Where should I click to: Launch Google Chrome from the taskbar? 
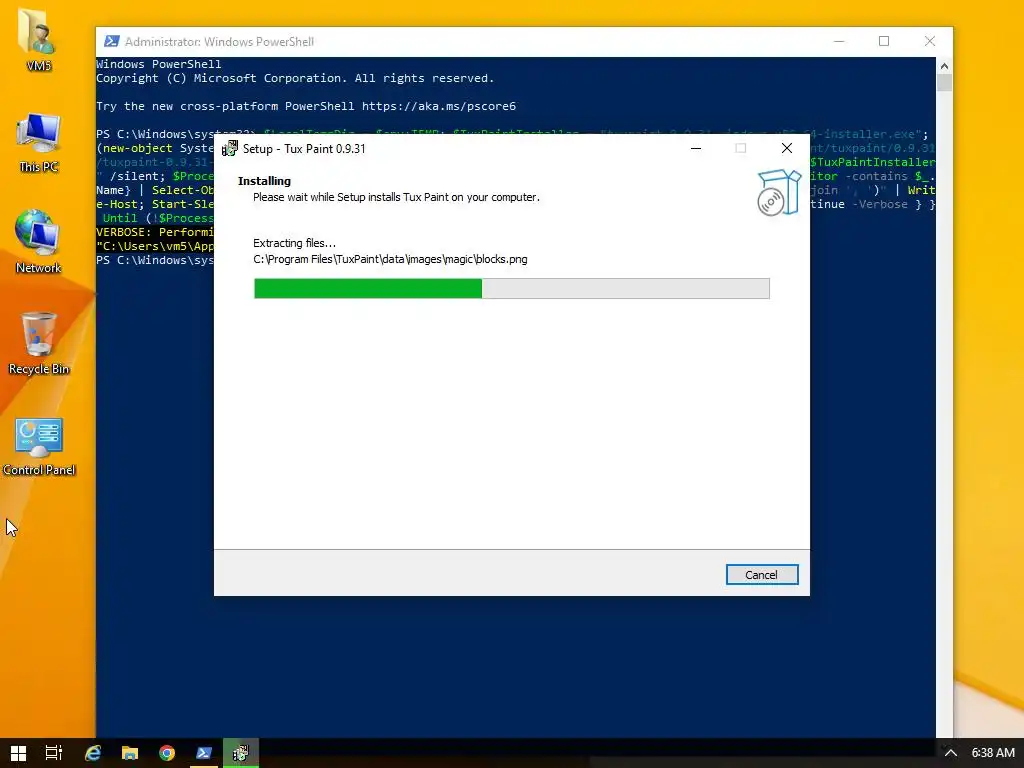point(167,753)
